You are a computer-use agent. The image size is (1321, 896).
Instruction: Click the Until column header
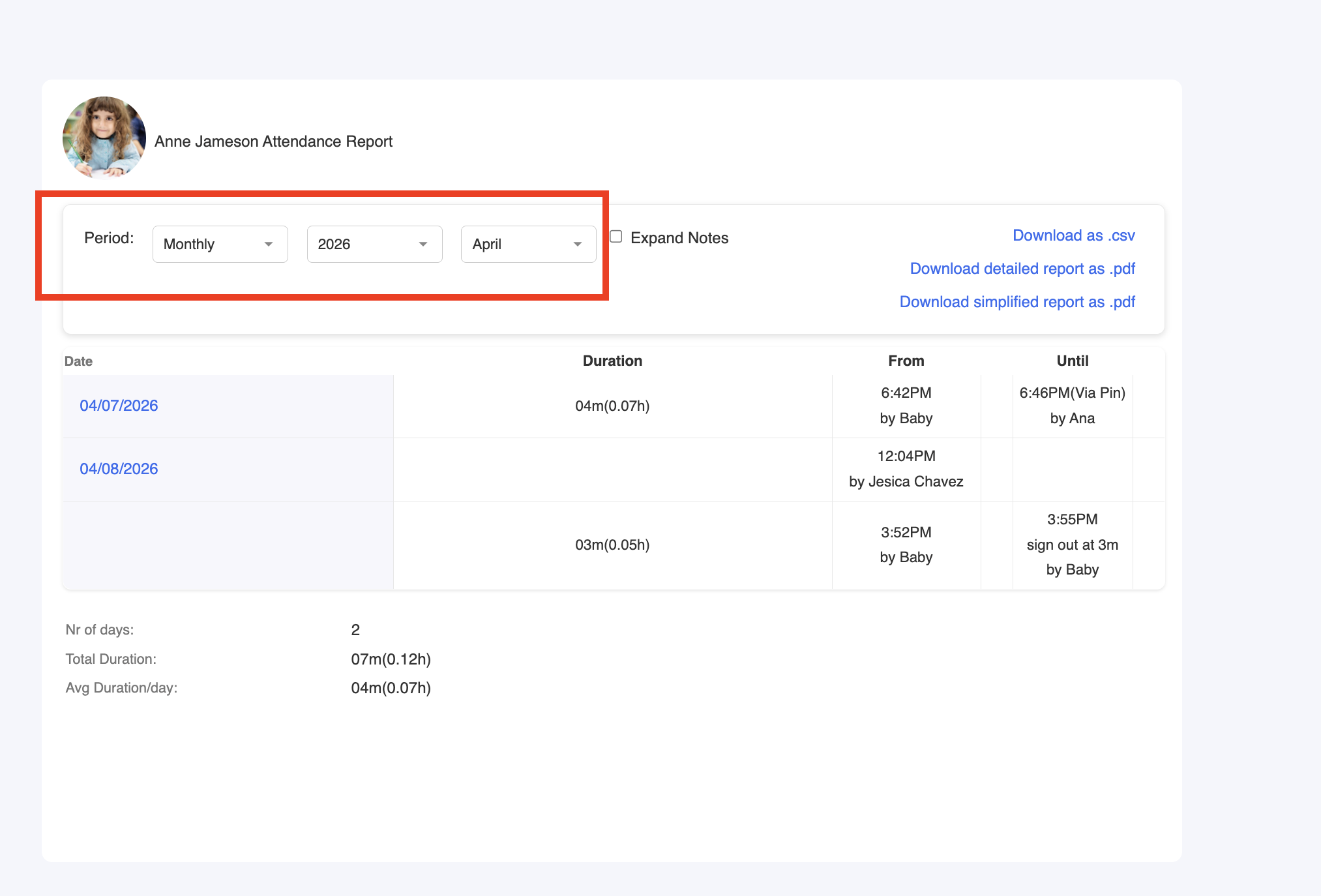point(1072,361)
